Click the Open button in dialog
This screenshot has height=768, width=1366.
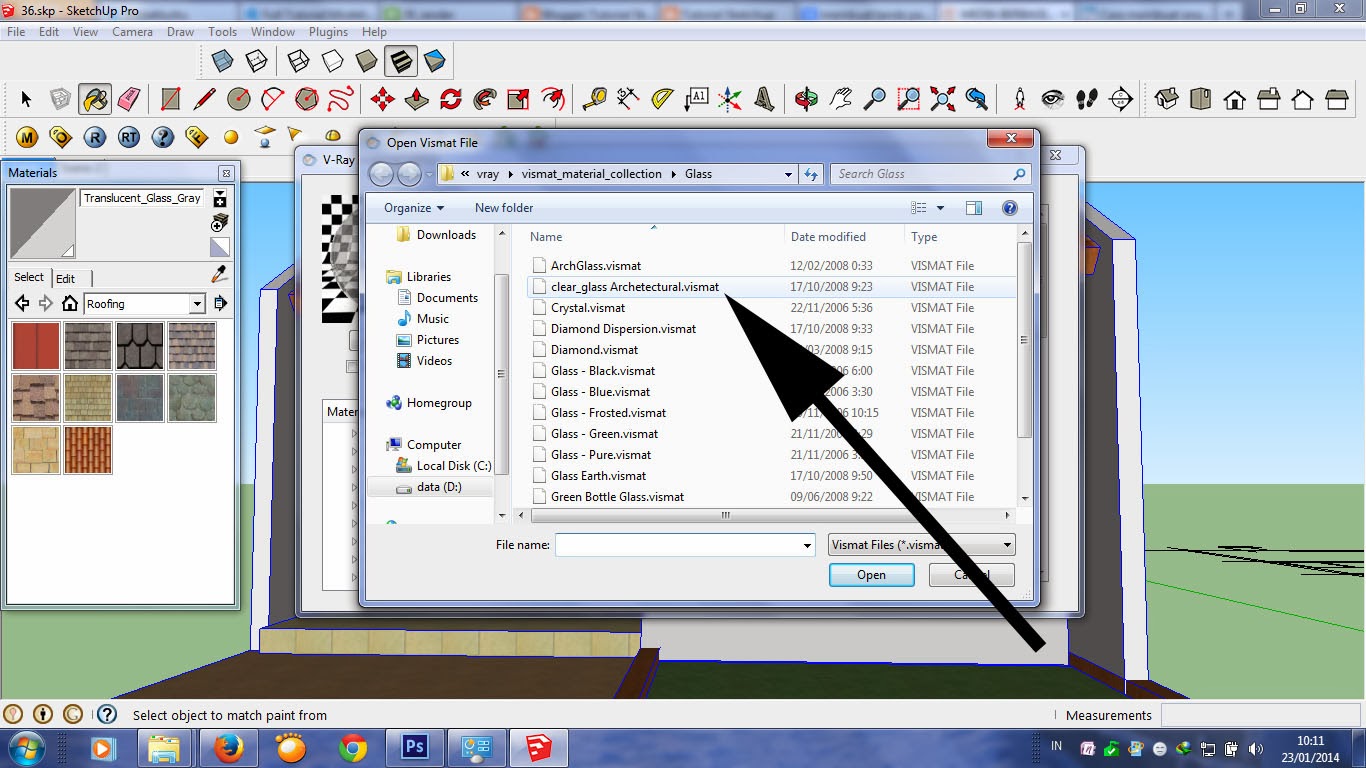tap(871, 575)
